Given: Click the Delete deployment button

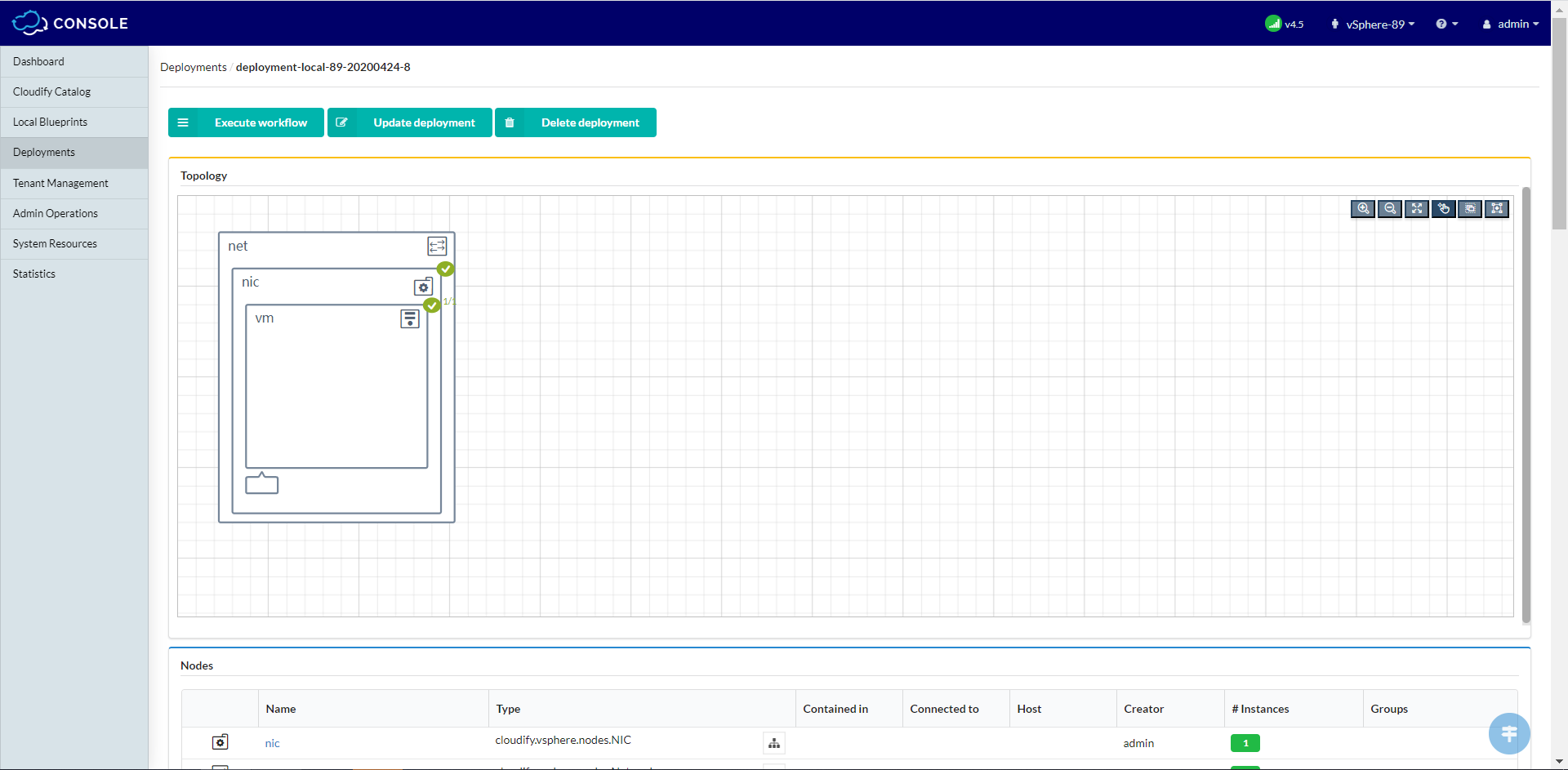Looking at the screenshot, I should [576, 122].
